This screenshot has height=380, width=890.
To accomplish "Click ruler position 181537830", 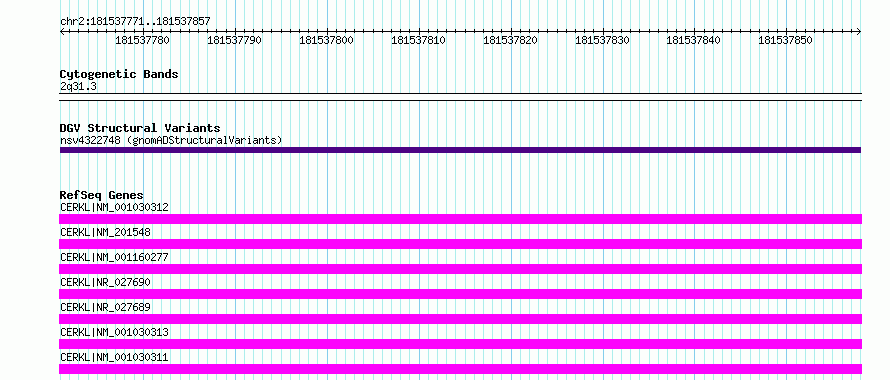I will (x=602, y=40).
